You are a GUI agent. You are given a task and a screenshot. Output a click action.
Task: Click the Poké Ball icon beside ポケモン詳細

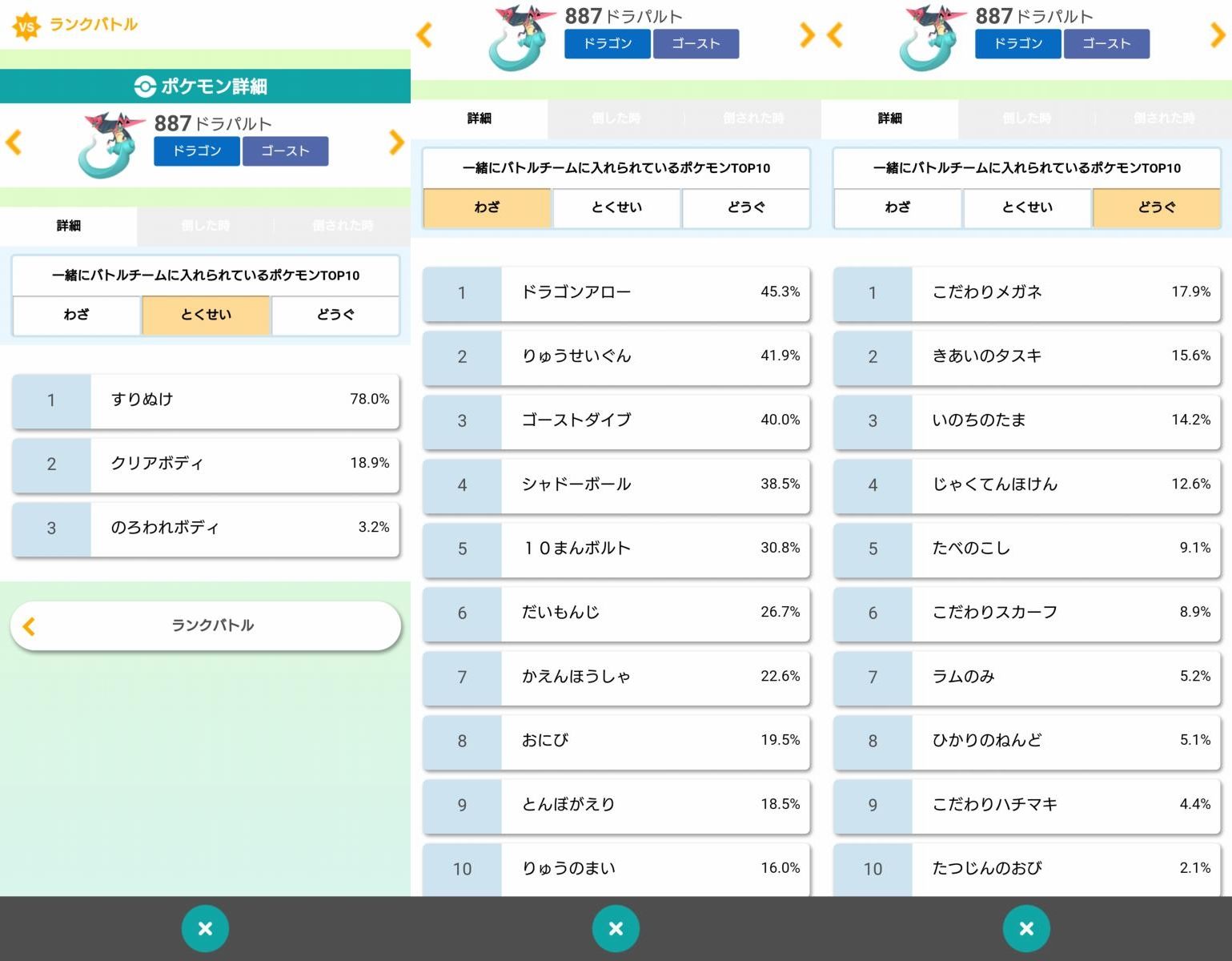pyautogui.click(x=145, y=86)
